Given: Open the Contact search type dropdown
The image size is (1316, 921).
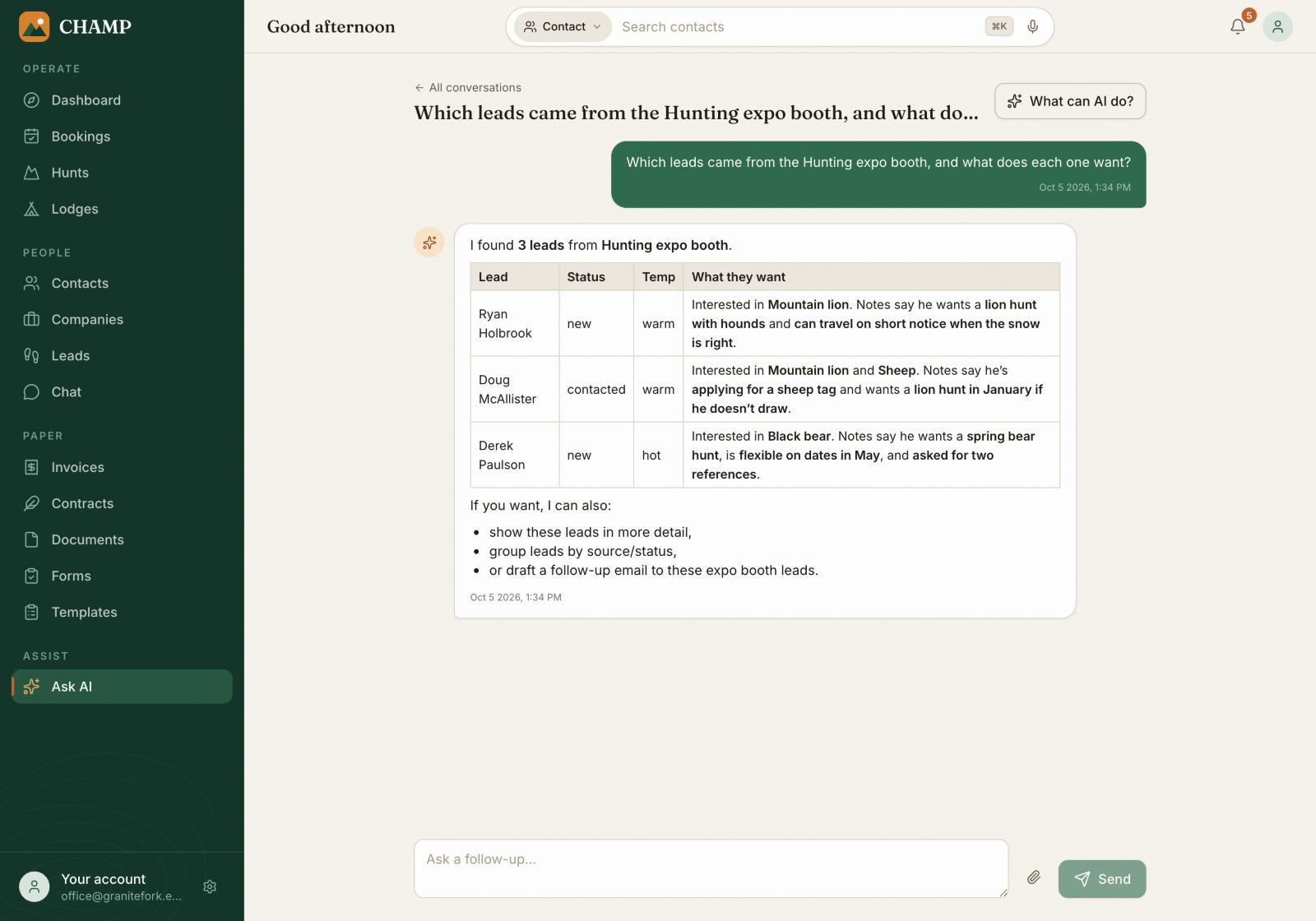Looking at the screenshot, I should pos(563,26).
